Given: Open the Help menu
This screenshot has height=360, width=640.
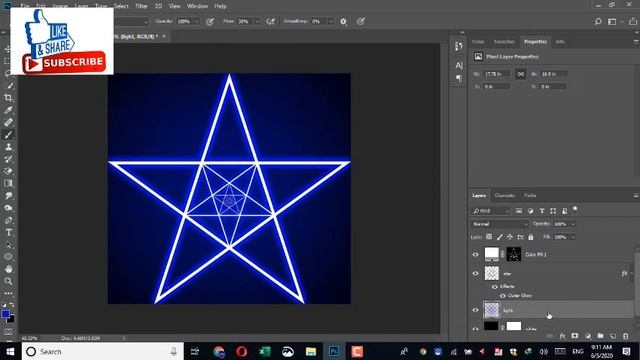Looking at the screenshot, I should 220,6.
